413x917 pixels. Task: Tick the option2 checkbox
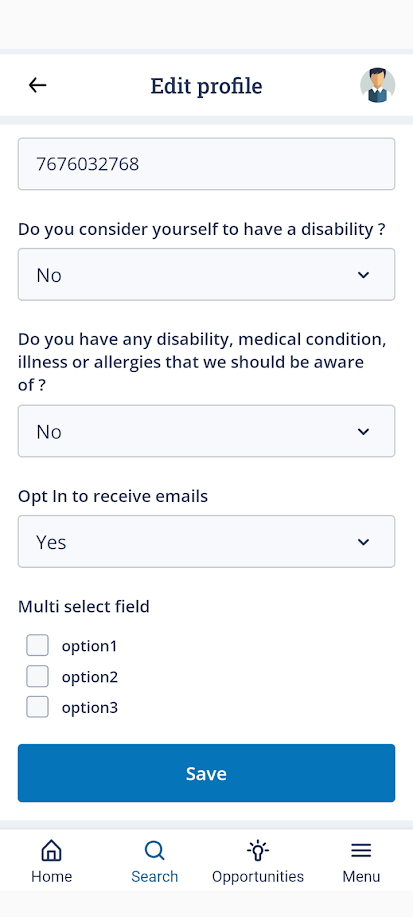[x=37, y=677]
